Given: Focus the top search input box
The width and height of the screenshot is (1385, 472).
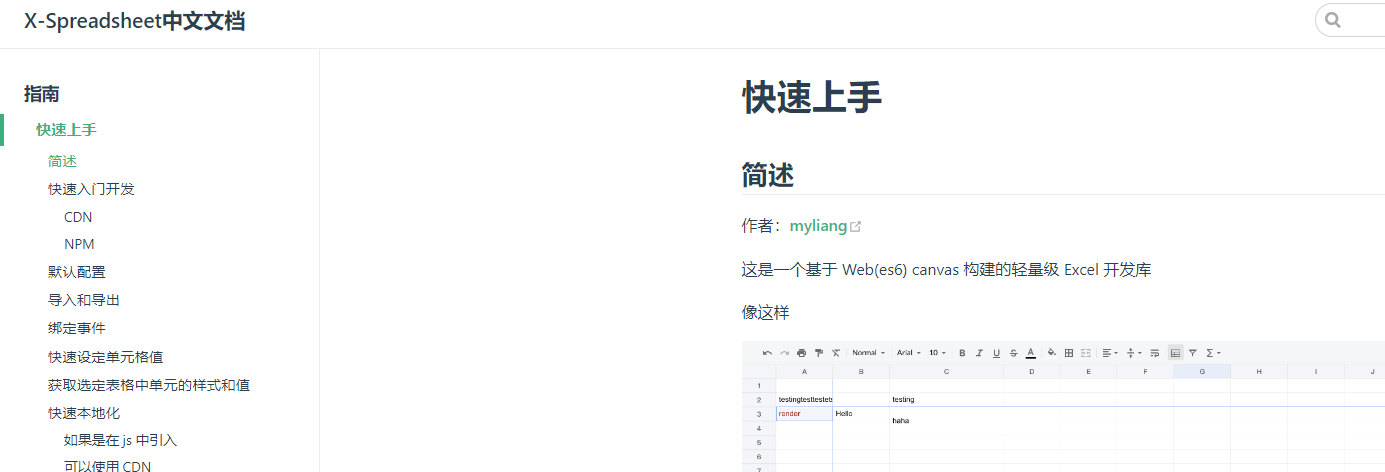Looking at the screenshot, I should click(x=1351, y=19).
